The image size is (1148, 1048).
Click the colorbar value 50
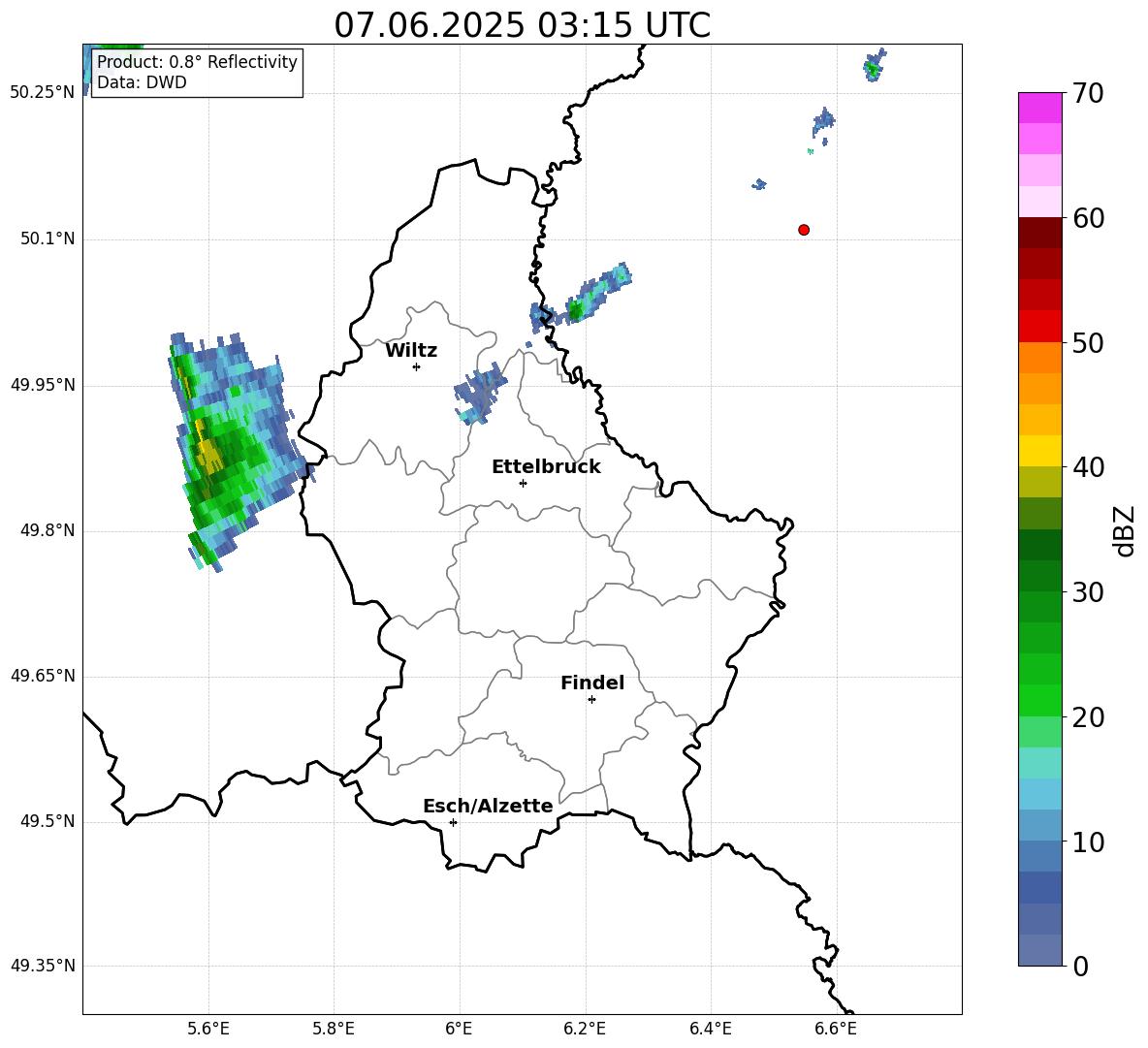[x=1089, y=342]
